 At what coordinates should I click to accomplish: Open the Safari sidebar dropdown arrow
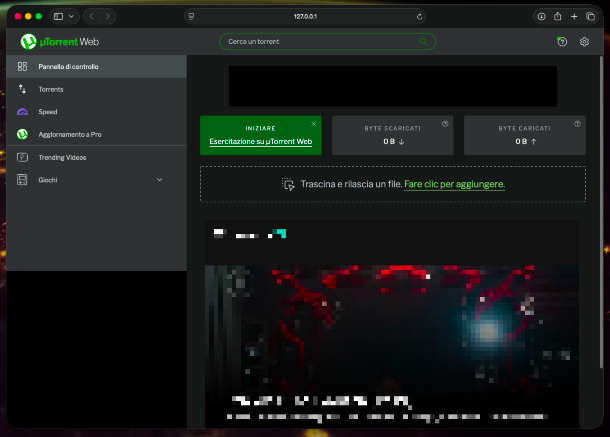coord(71,16)
